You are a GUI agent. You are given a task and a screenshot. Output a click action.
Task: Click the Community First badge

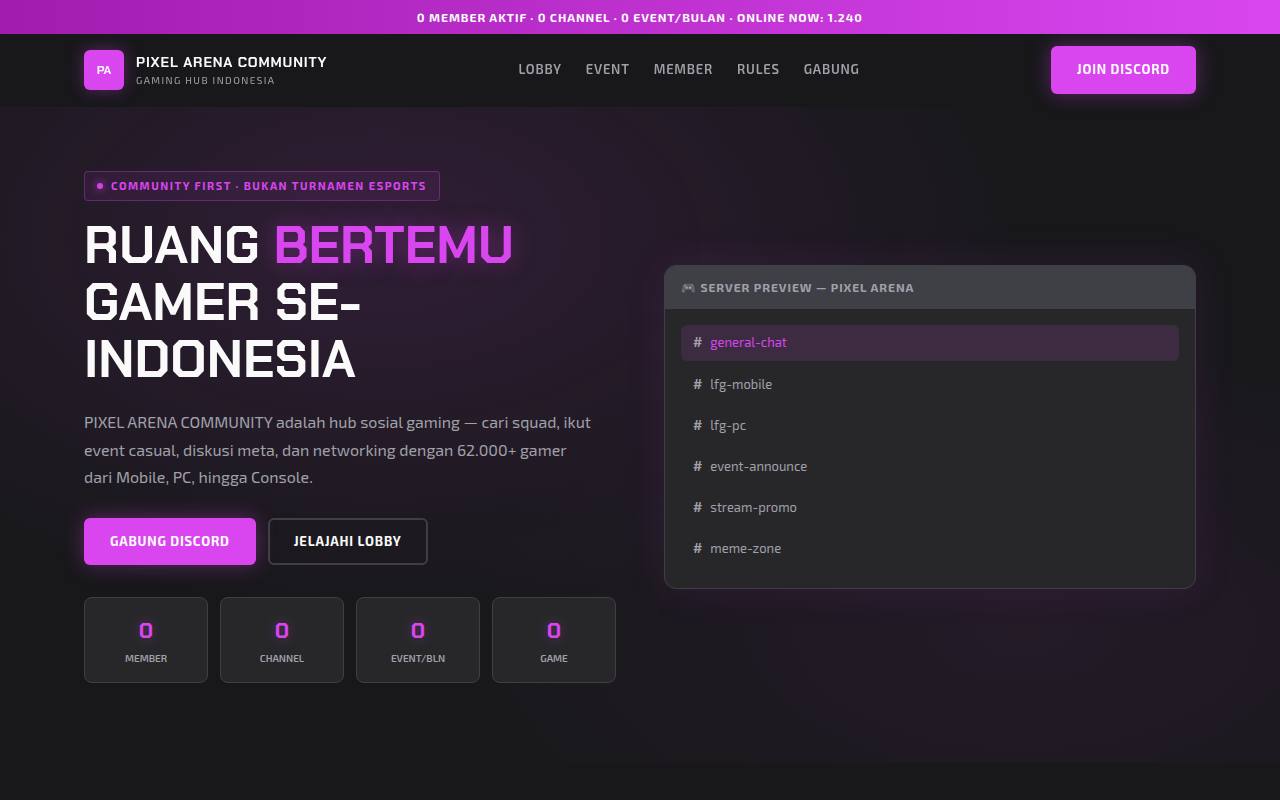coord(262,186)
